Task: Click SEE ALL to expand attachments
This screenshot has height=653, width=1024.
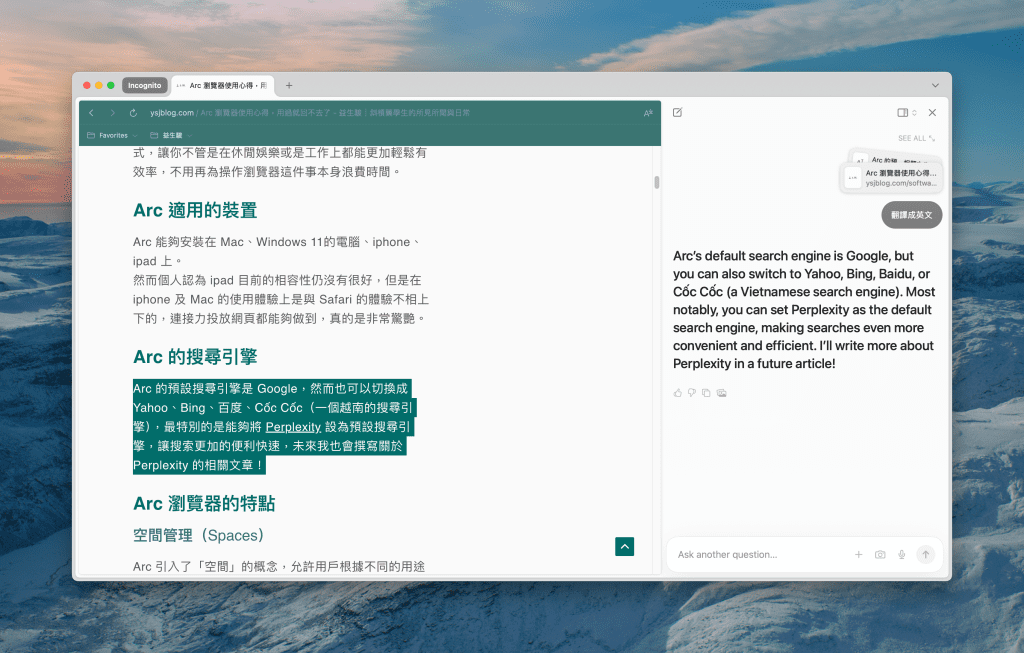Action: (x=916, y=138)
